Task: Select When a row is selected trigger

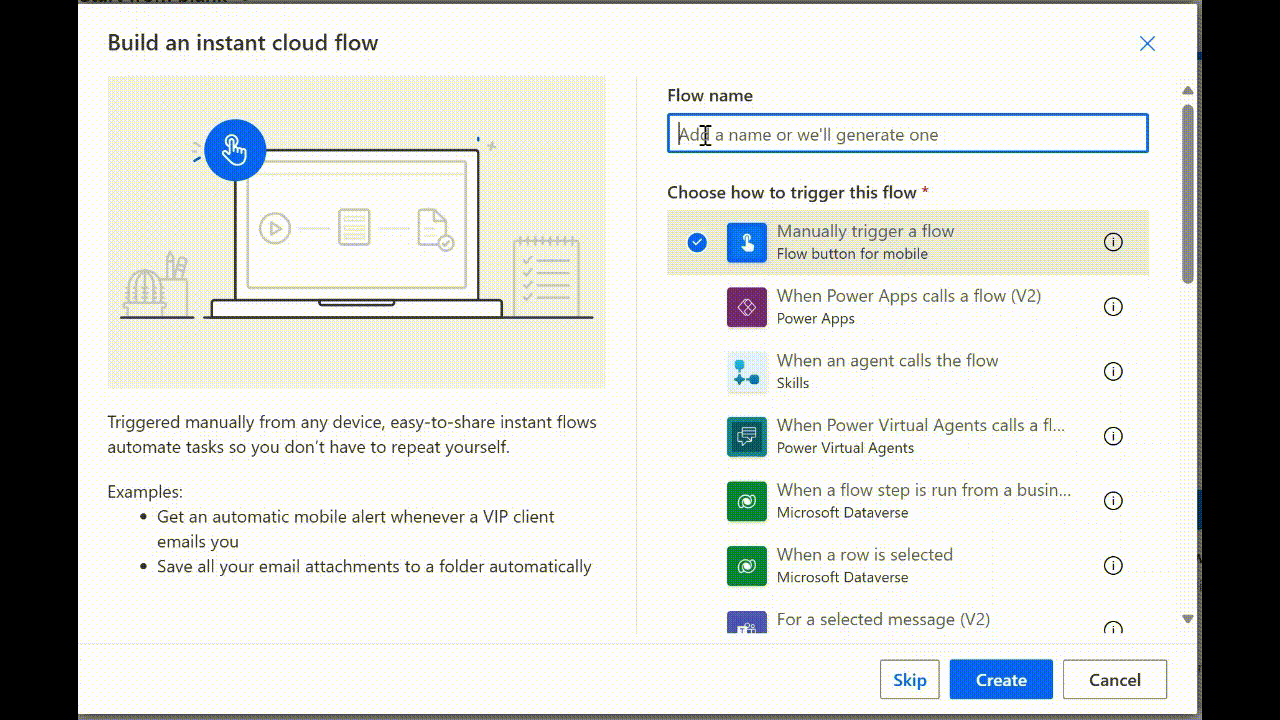Action: pyautogui.click(x=908, y=566)
